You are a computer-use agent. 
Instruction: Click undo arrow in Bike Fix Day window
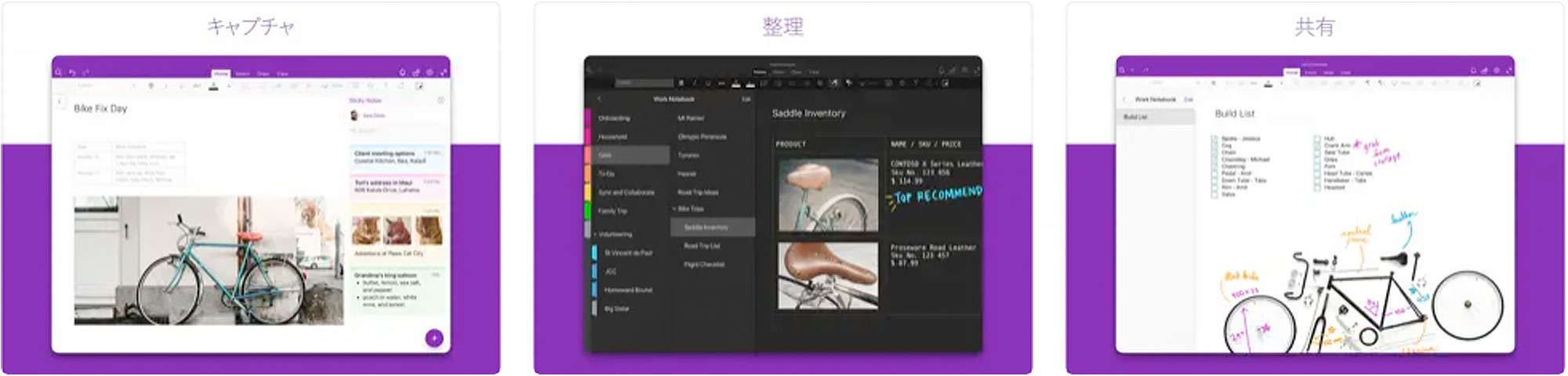(x=72, y=72)
